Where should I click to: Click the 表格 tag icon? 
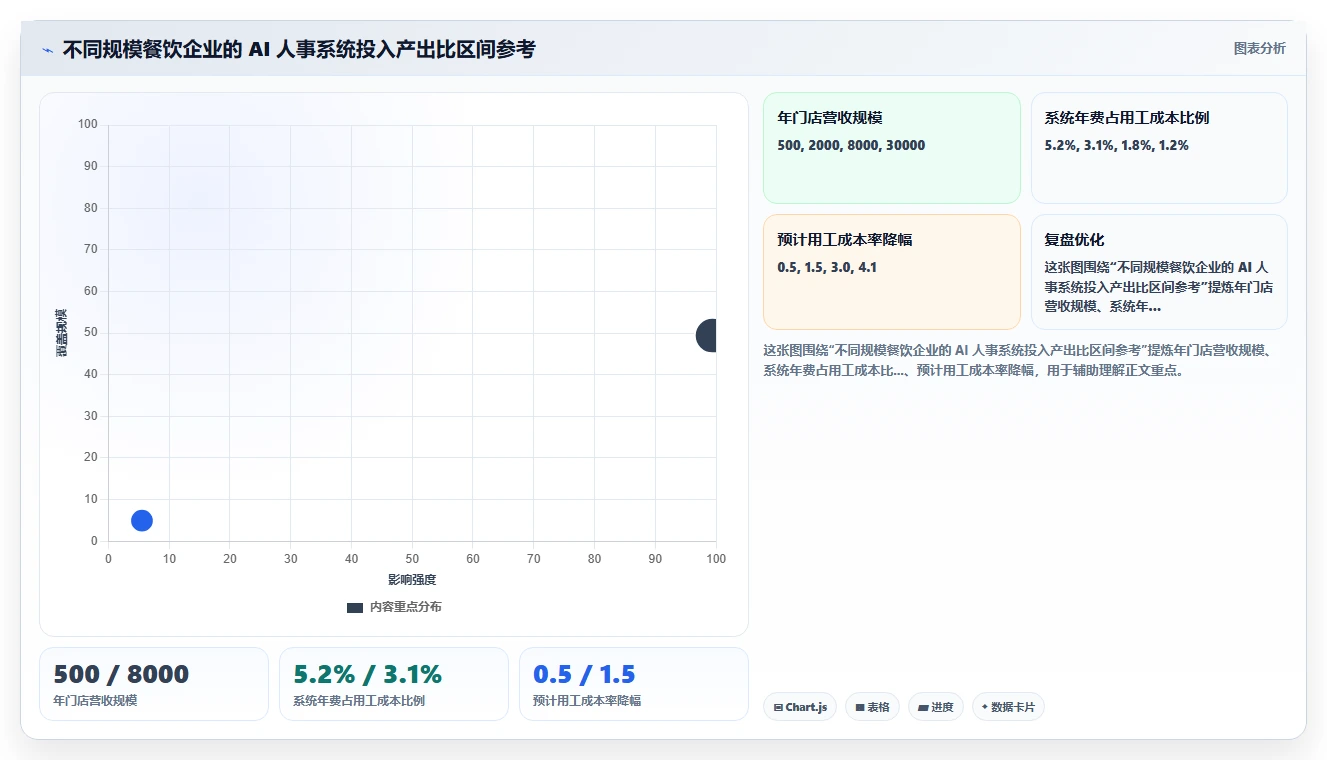click(860, 707)
